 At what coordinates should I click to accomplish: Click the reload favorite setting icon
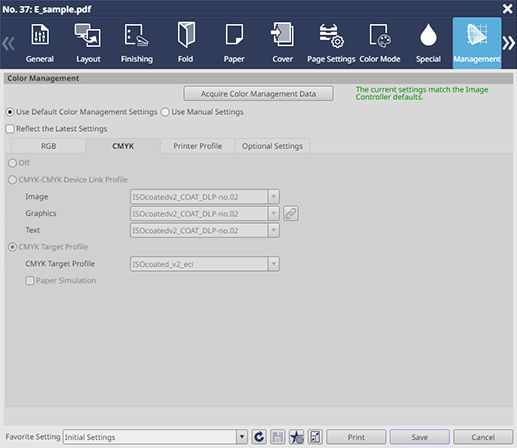pos(259,437)
